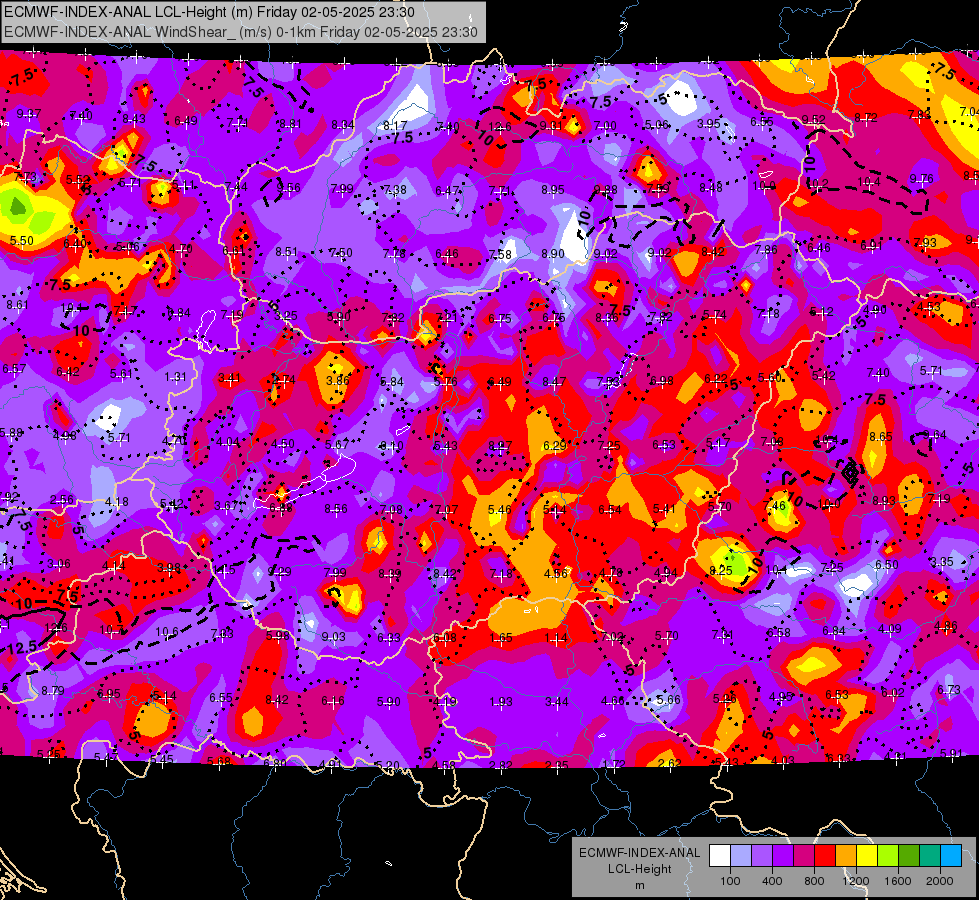Click the wind shear value '8.17'
This screenshot has height=900, width=979.
[x=395, y=126]
